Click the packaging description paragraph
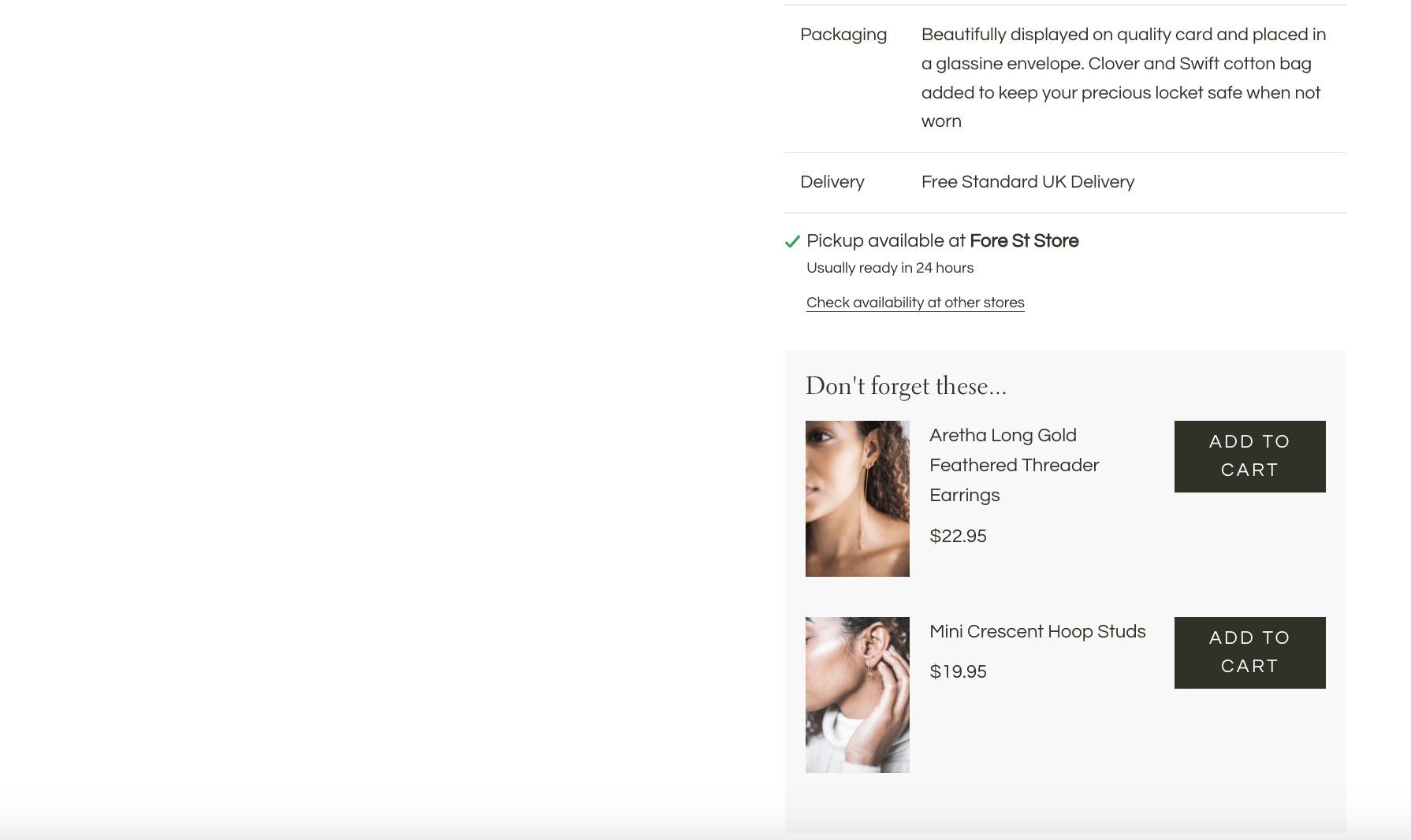The height and width of the screenshot is (840, 1411). (1124, 78)
